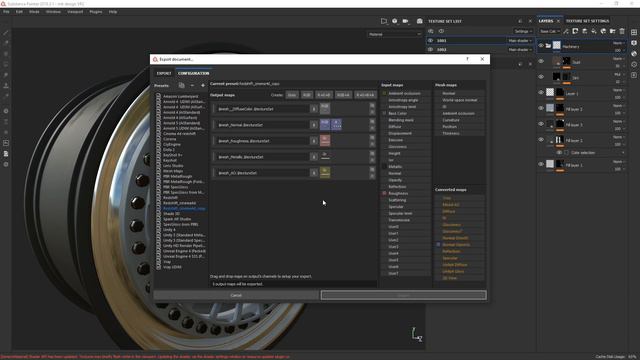
Task: Select the Amazon Lumberyard preset
Action: click(180, 96)
